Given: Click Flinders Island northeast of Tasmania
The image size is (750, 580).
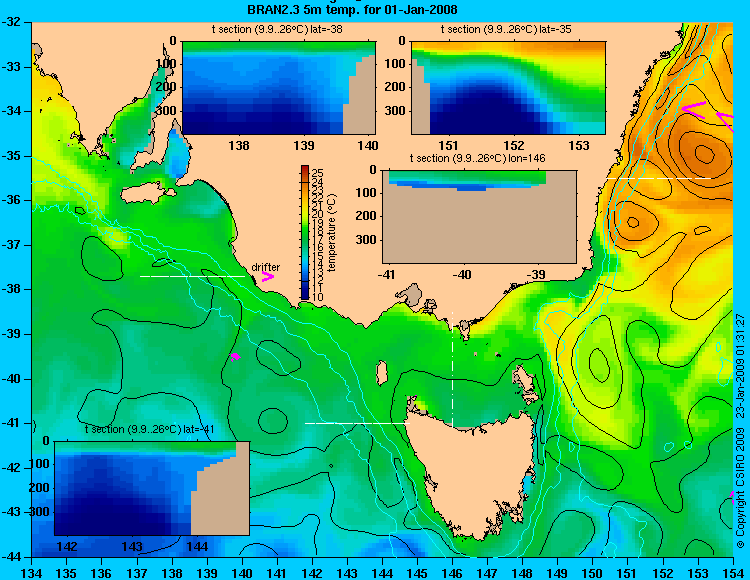Looking at the screenshot, I should tap(525, 381).
